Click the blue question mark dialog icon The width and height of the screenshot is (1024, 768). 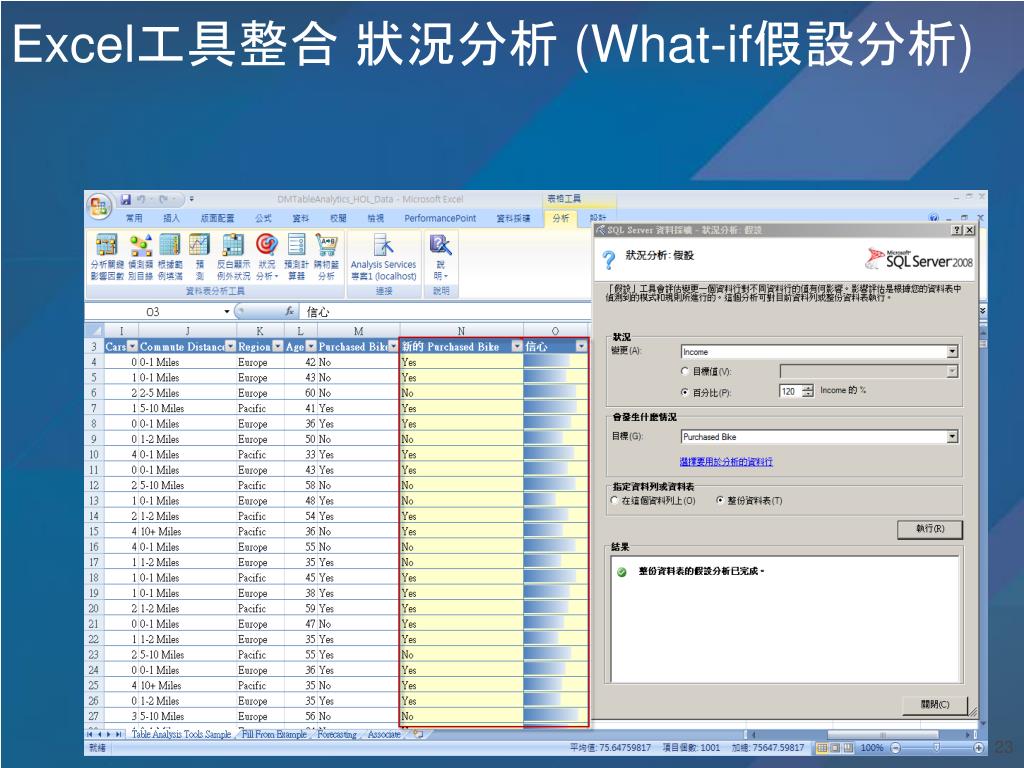(609, 260)
